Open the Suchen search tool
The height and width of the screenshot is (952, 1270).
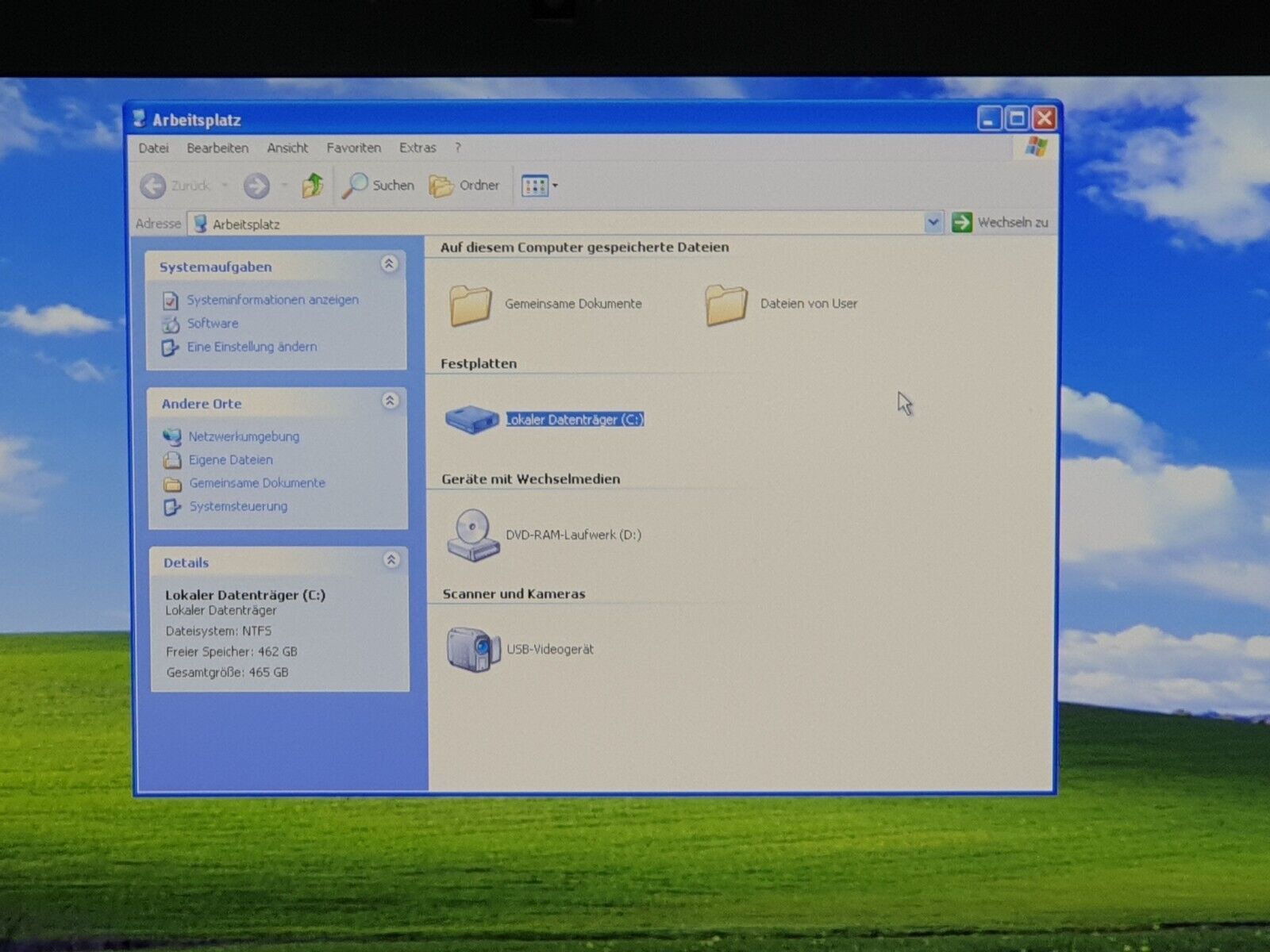click(379, 186)
